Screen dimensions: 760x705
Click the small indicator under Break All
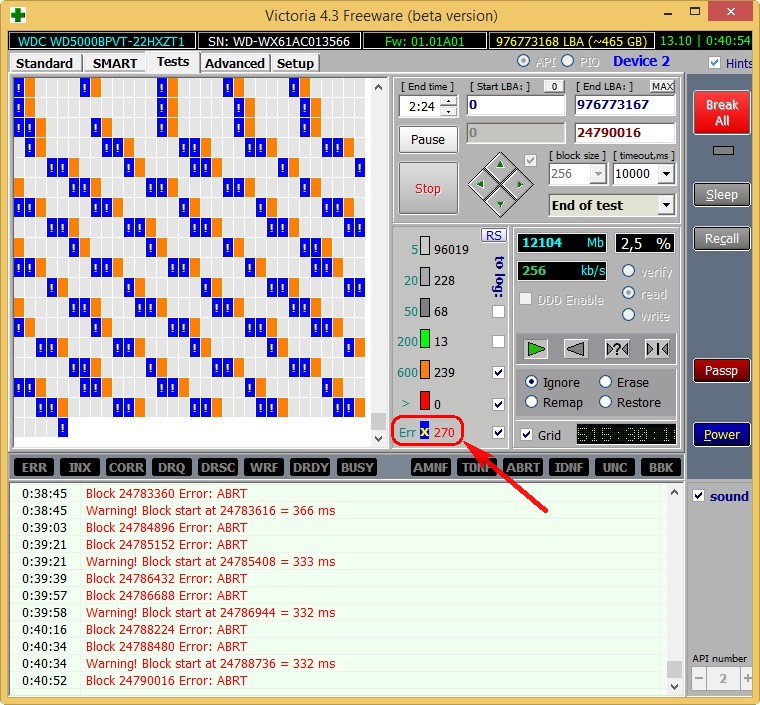(723, 151)
